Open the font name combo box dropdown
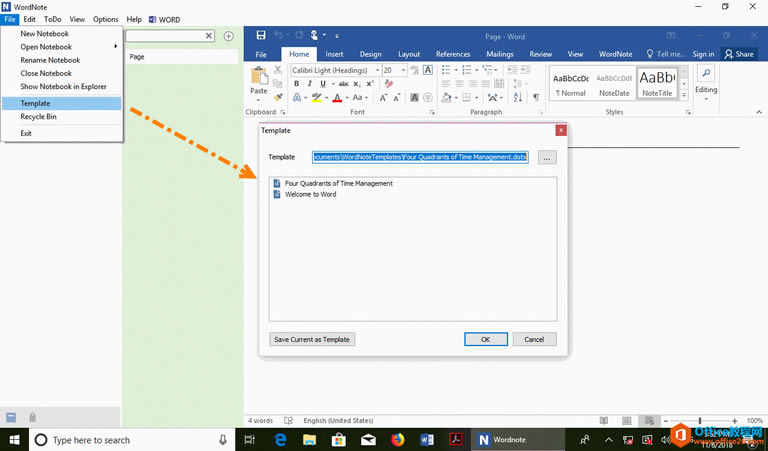Screen dimensions: 768x451 coord(377,70)
